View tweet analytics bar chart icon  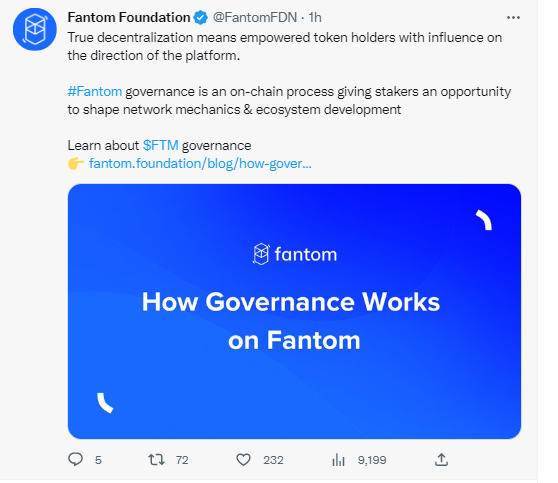tap(338, 460)
